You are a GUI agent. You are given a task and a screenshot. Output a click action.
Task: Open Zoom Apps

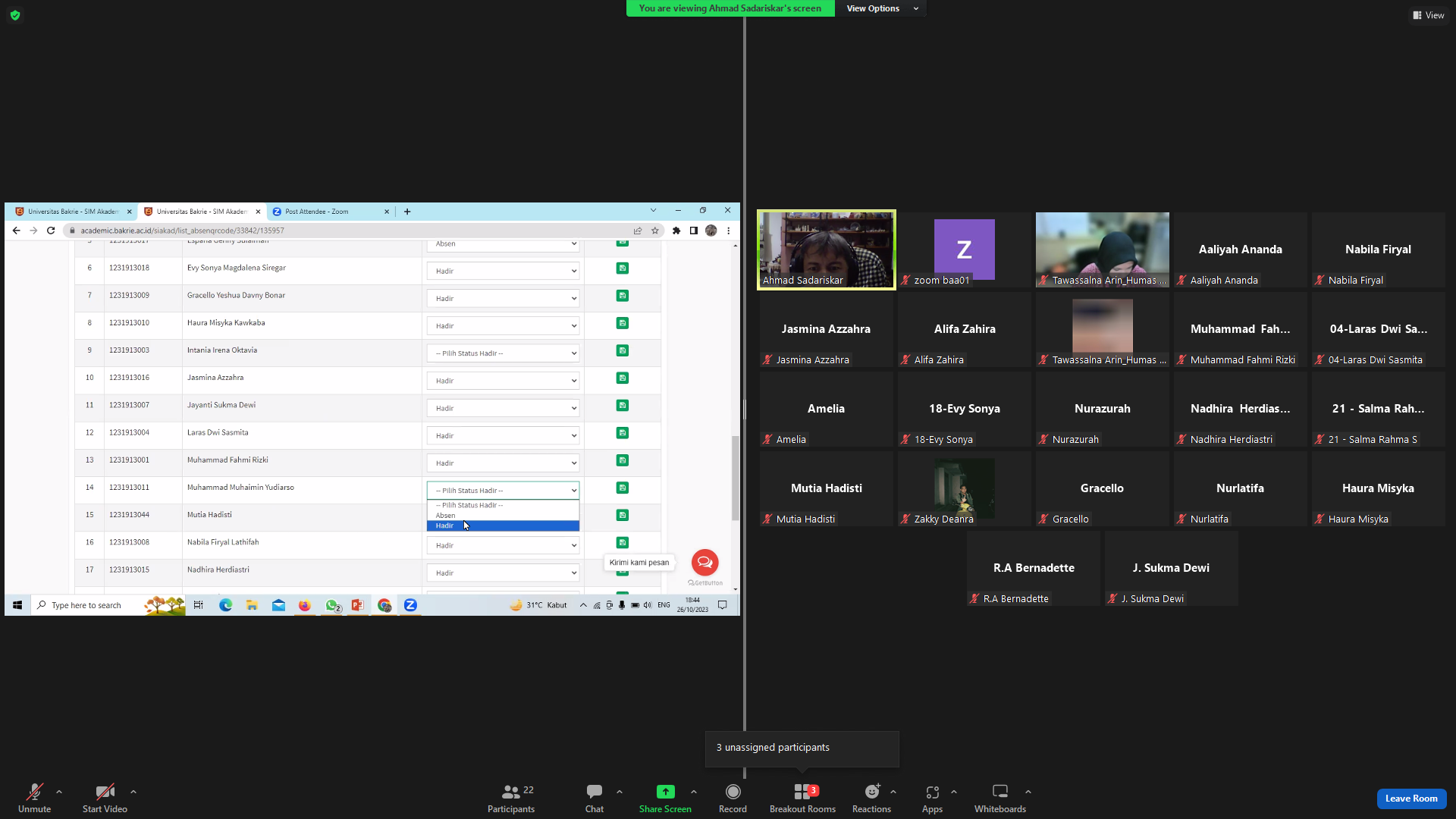click(932, 798)
